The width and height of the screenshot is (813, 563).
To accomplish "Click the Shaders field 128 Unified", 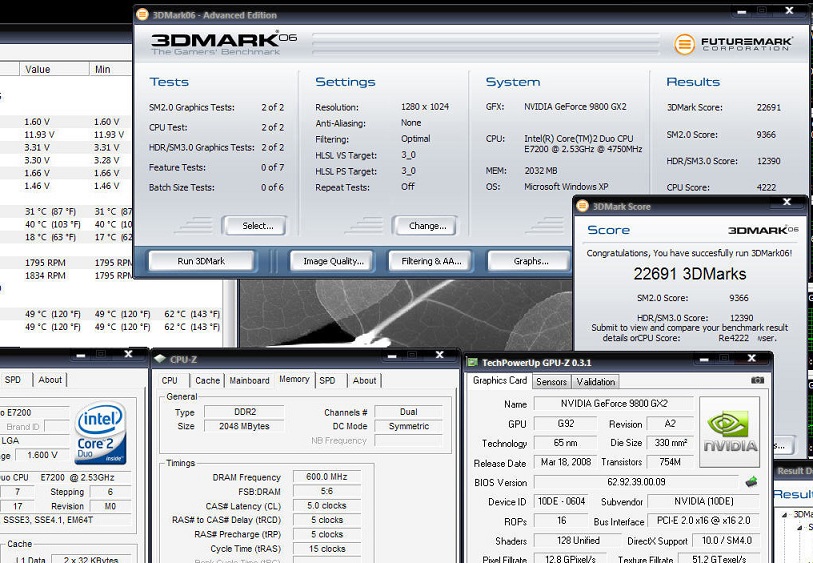I will click(x=578, y=541).
